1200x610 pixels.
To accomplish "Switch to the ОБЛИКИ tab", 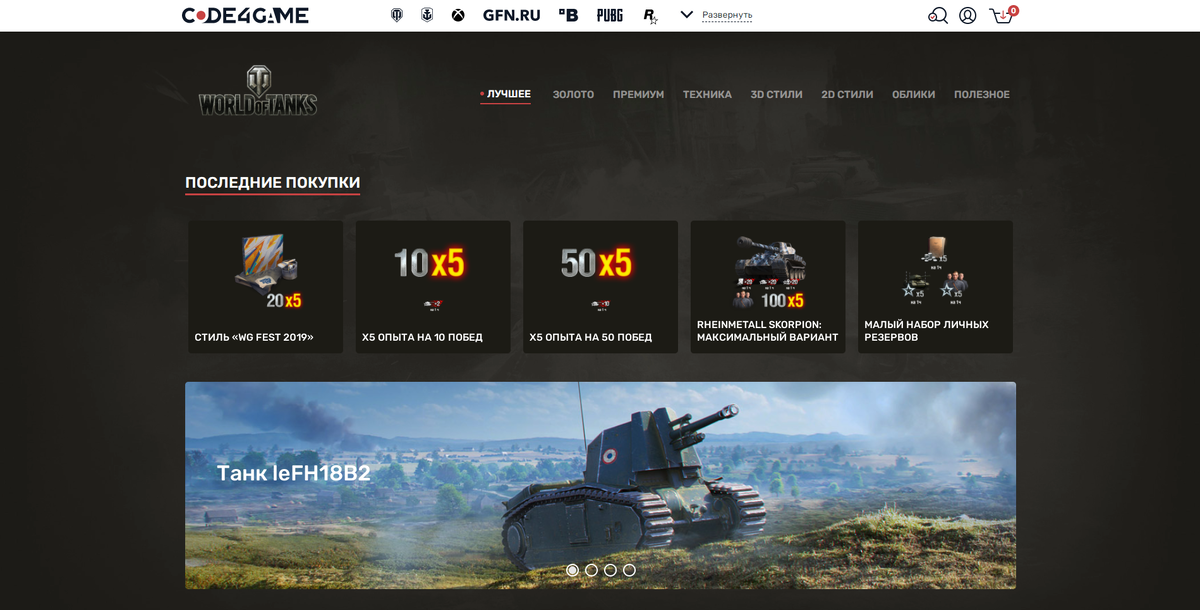I will point(914,94).
